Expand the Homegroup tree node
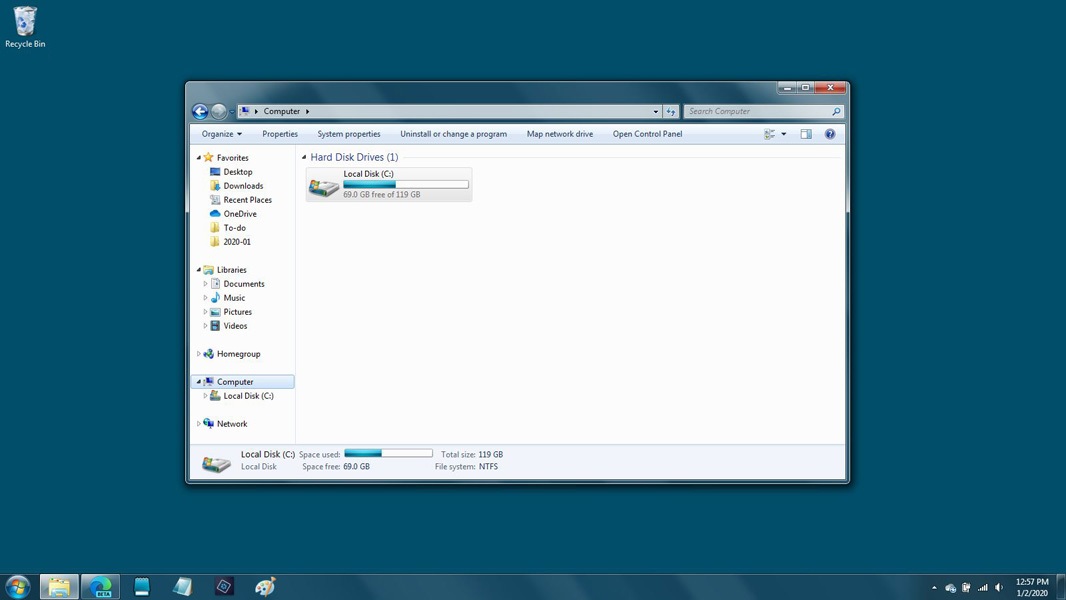This screenshot has width=1066, height=600. pos(199,354)
